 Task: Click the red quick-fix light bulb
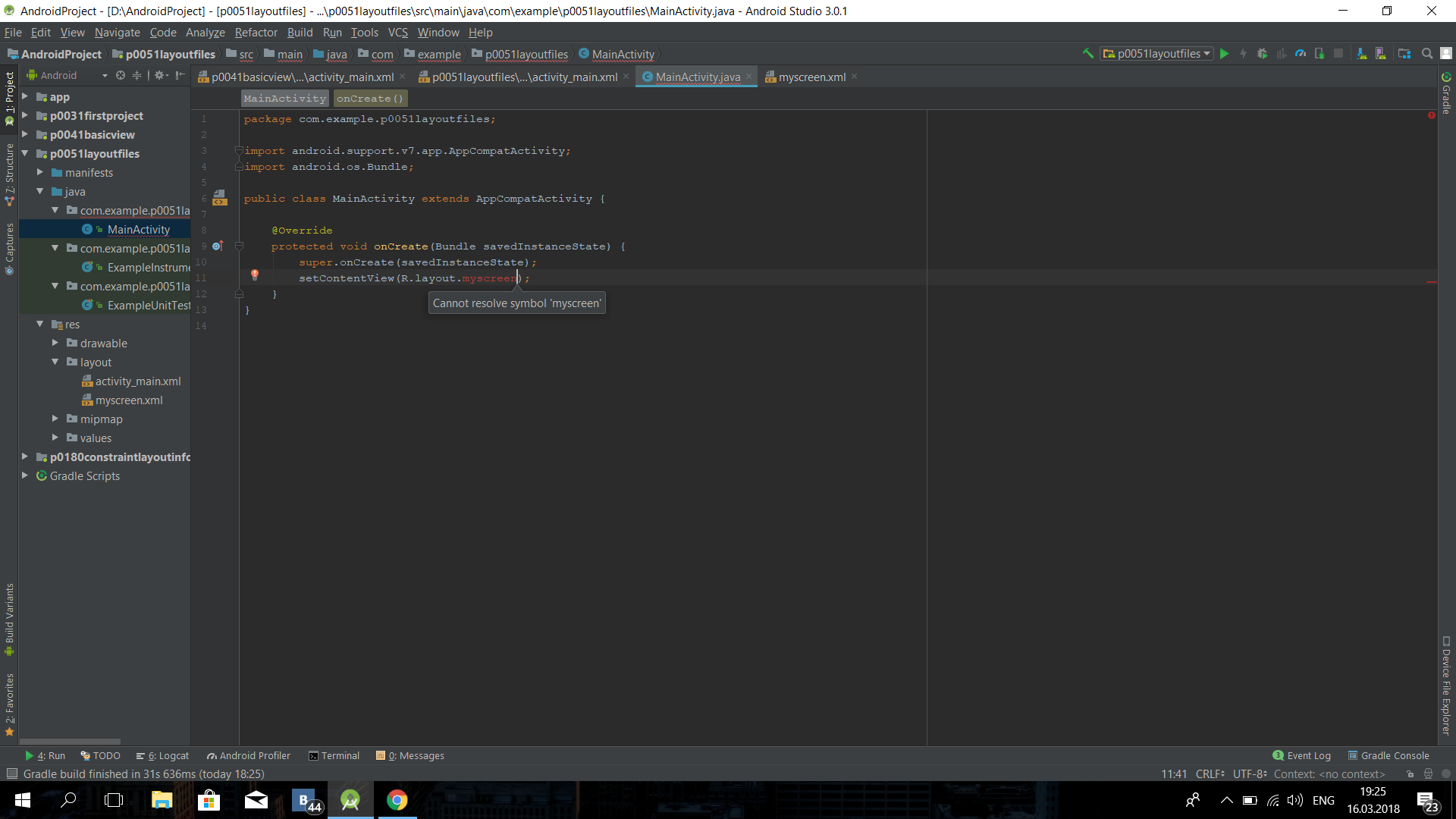coord(255,275)
